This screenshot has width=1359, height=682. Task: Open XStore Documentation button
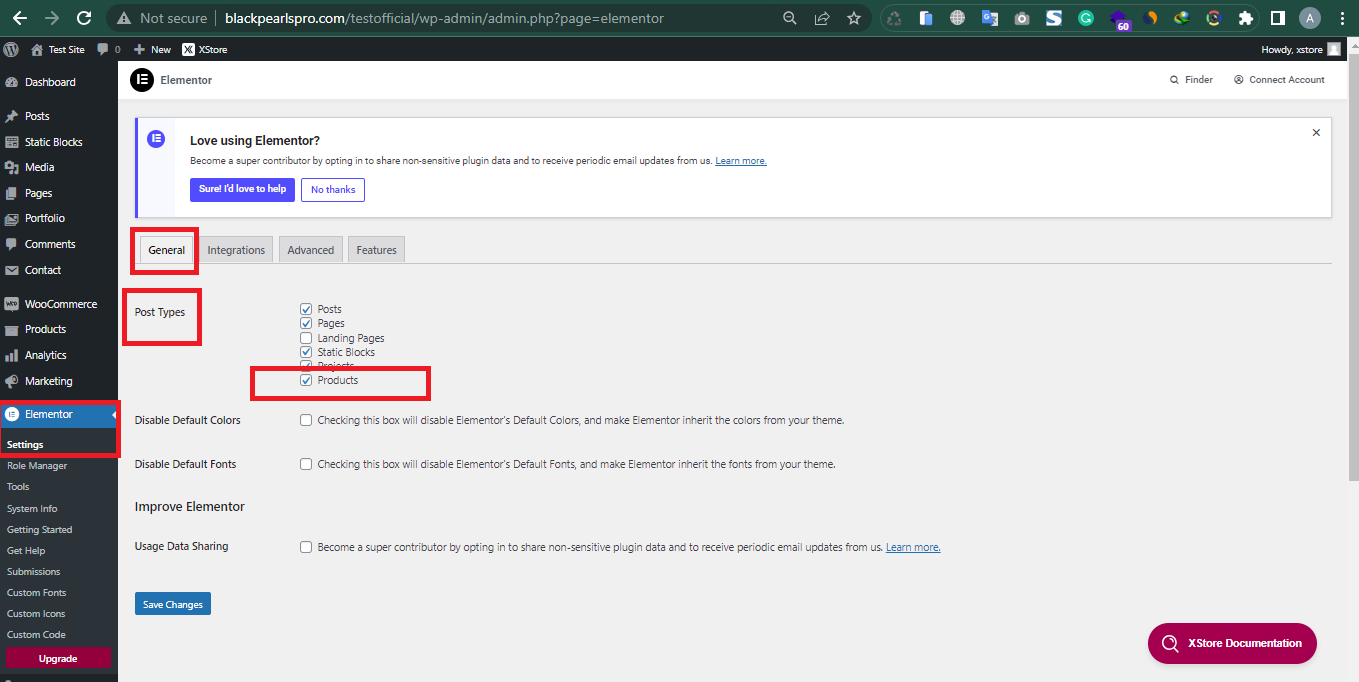pos(1232,643)
